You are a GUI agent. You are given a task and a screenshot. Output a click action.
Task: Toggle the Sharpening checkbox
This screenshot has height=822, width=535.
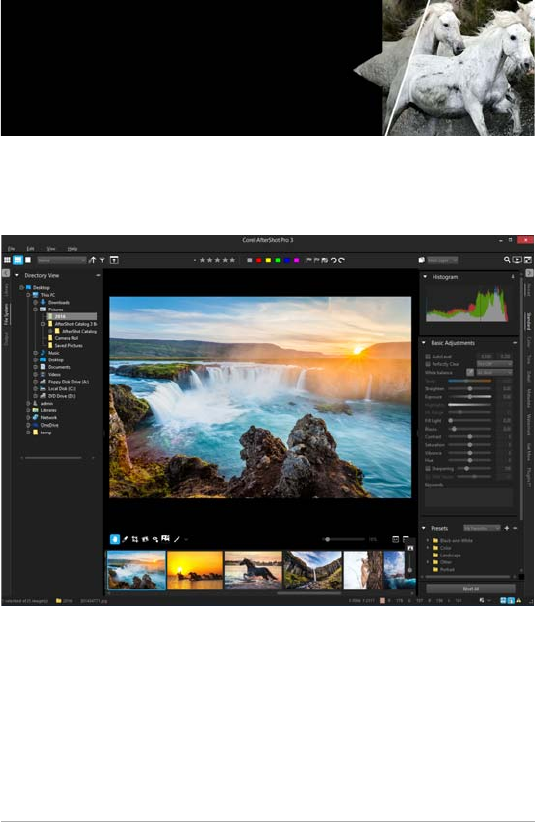[x=428, y=469]
